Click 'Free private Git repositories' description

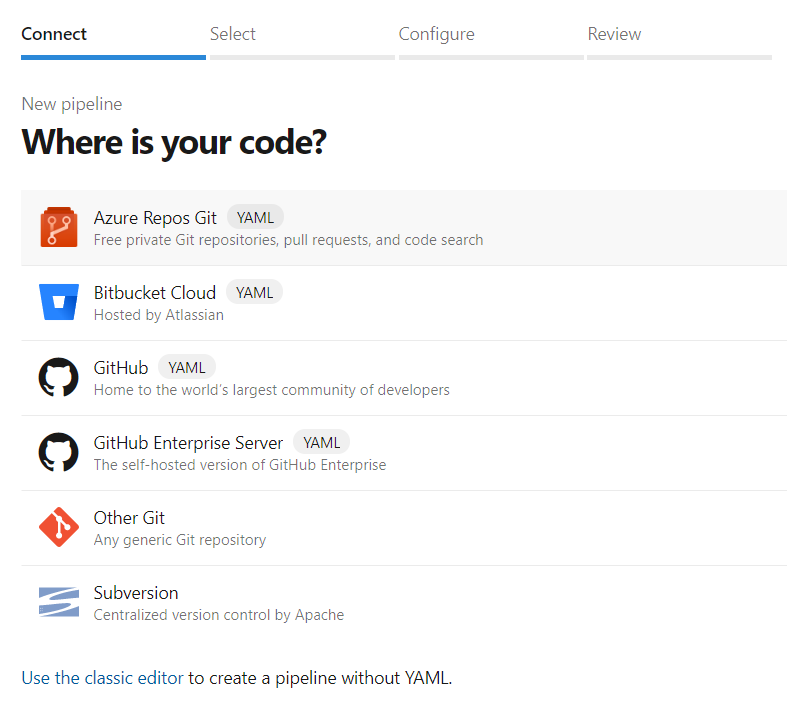[x=289, y=240]
